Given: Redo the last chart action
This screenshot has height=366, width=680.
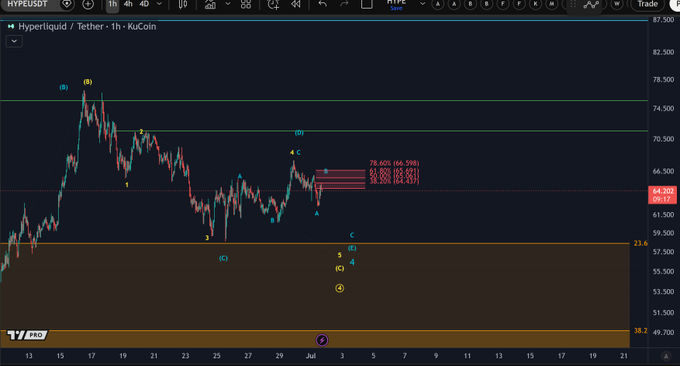Looking at the screenshot, I should pos(344,4).
